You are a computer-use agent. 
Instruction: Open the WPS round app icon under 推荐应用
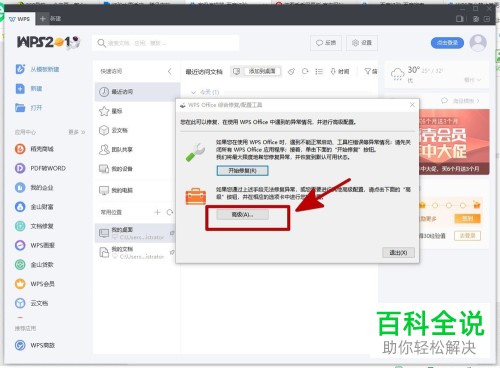pyautogui.click(x=20, y=345)
